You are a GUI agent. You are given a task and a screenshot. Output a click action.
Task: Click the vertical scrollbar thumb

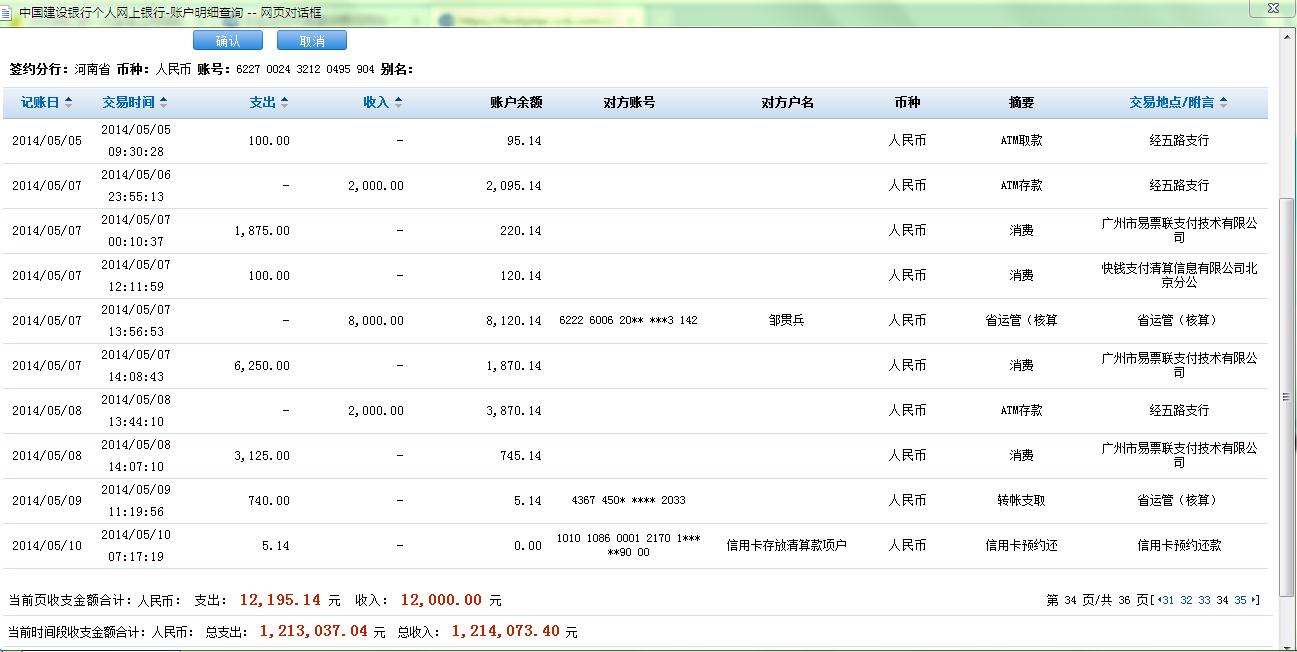click(x=1287, y=396)
